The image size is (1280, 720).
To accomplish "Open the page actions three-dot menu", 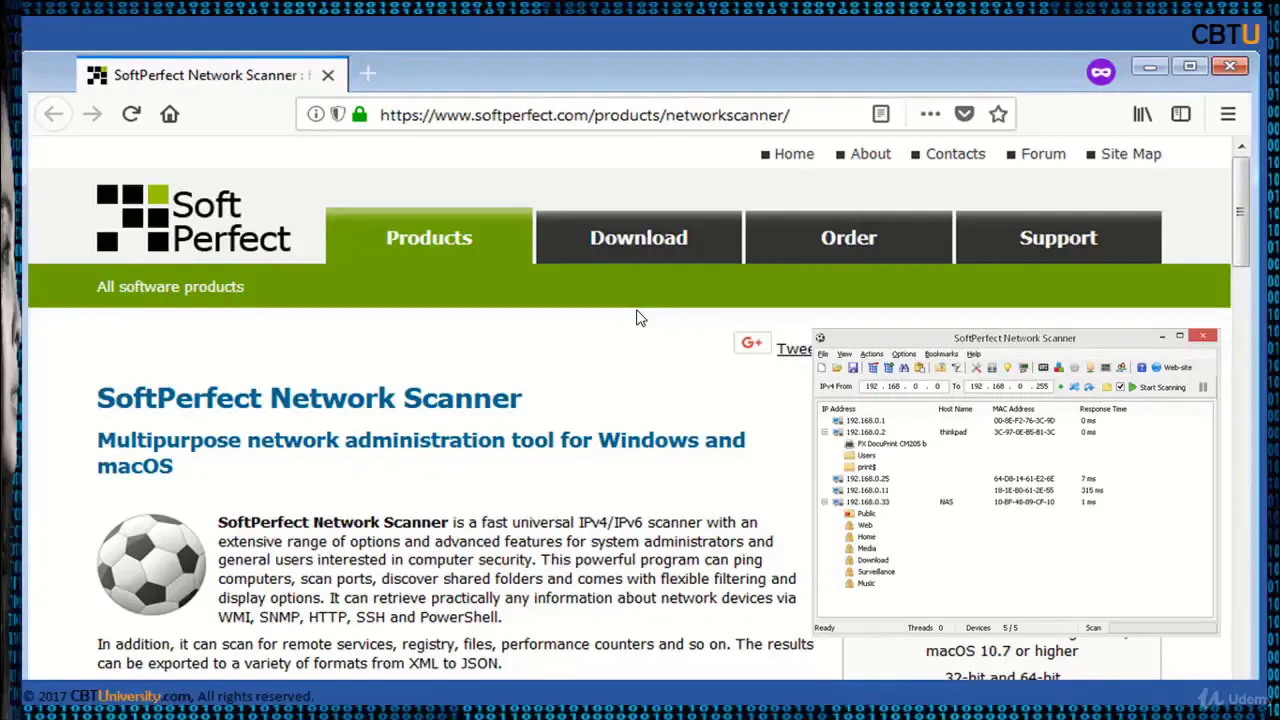I will click(930, 114).
